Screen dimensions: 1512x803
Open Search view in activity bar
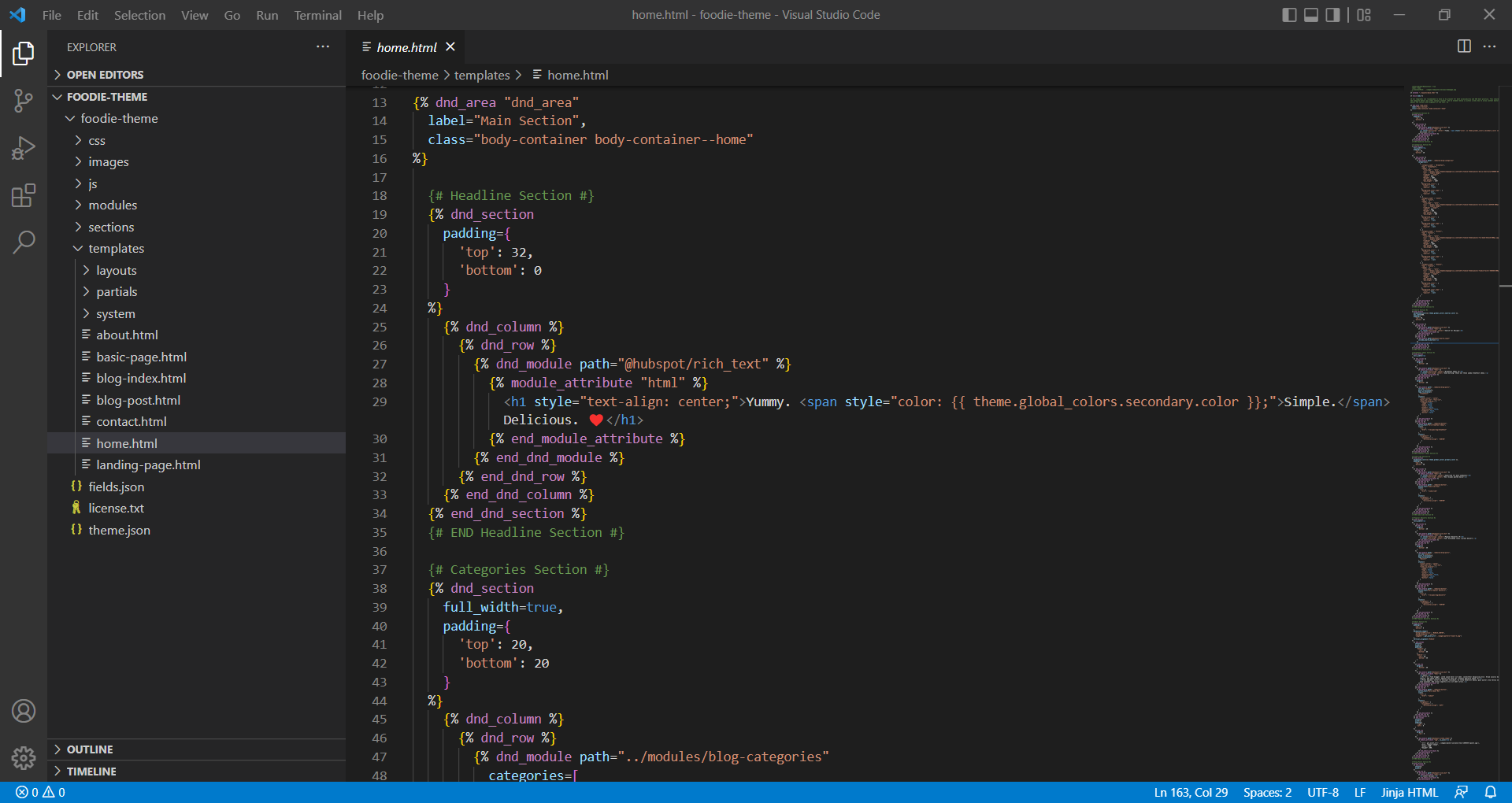pyautogui.click(x=24, y=242)
